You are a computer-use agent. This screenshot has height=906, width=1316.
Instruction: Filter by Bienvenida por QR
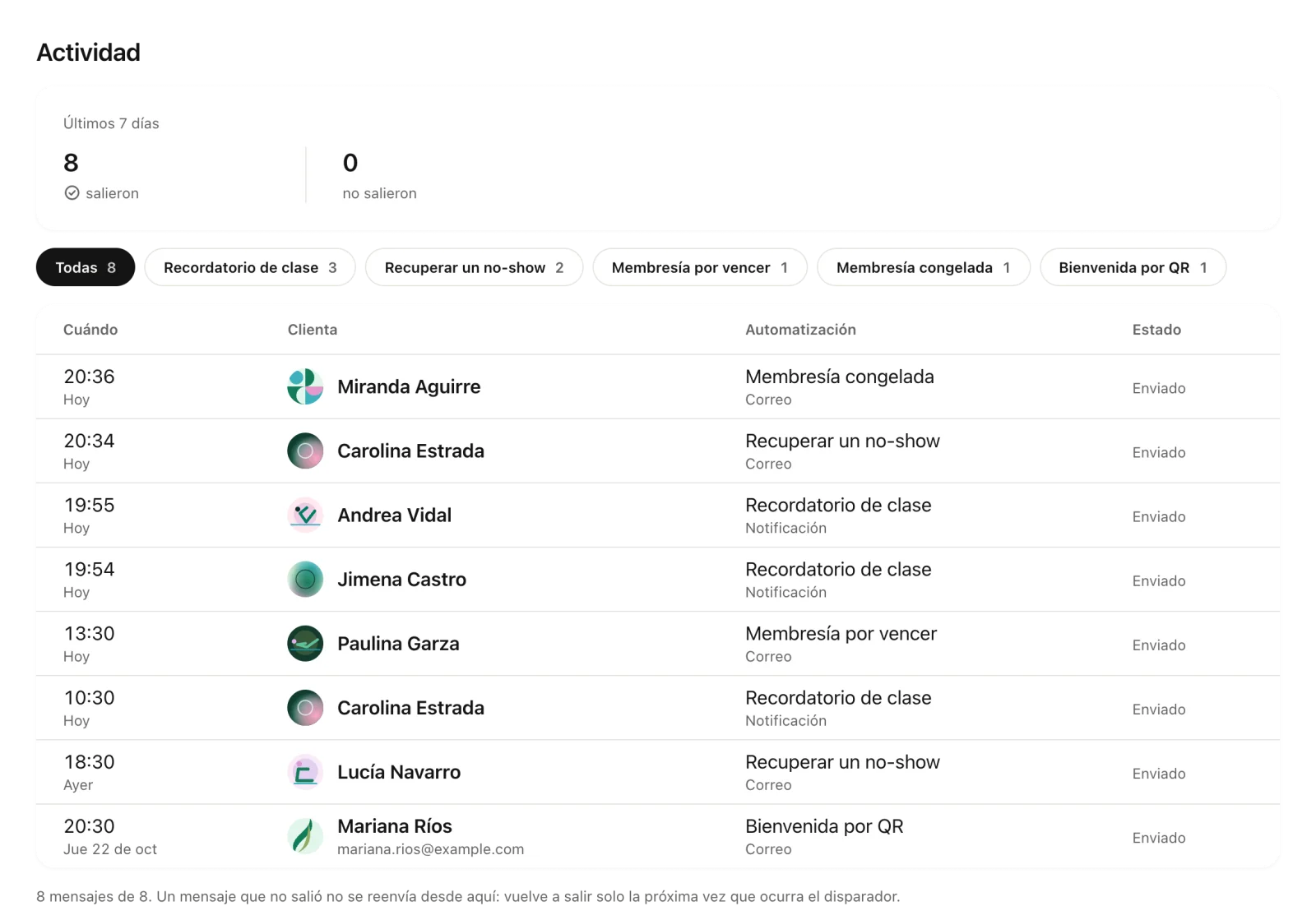tap(1133, 267)
